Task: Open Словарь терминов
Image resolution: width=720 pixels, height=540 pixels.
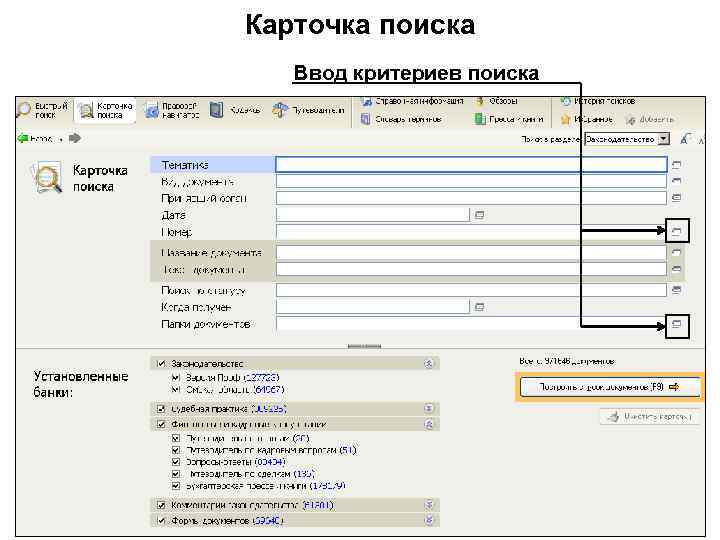Action: click(401, 119)
